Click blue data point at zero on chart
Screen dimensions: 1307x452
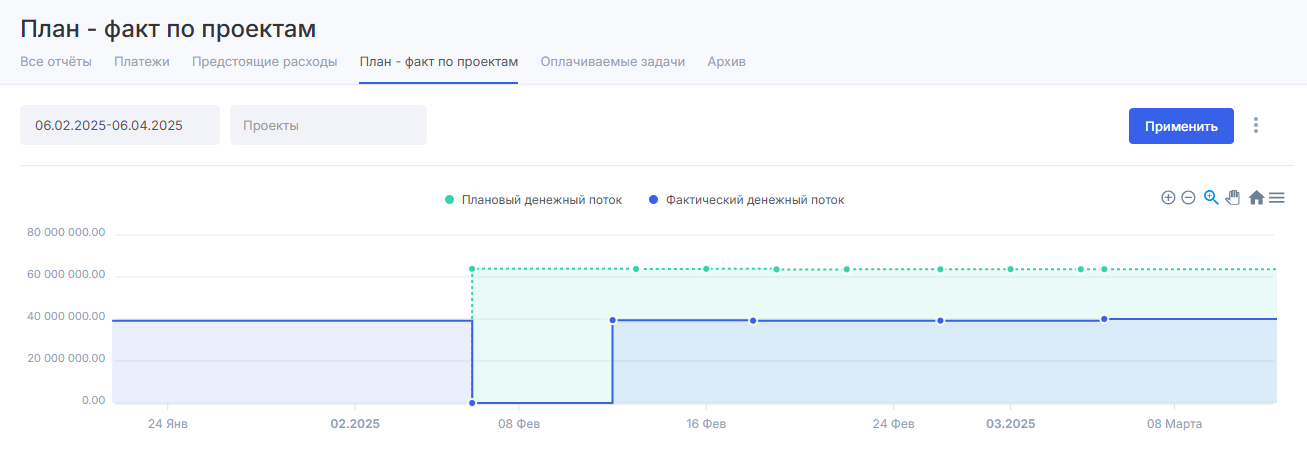coord(472,403)
